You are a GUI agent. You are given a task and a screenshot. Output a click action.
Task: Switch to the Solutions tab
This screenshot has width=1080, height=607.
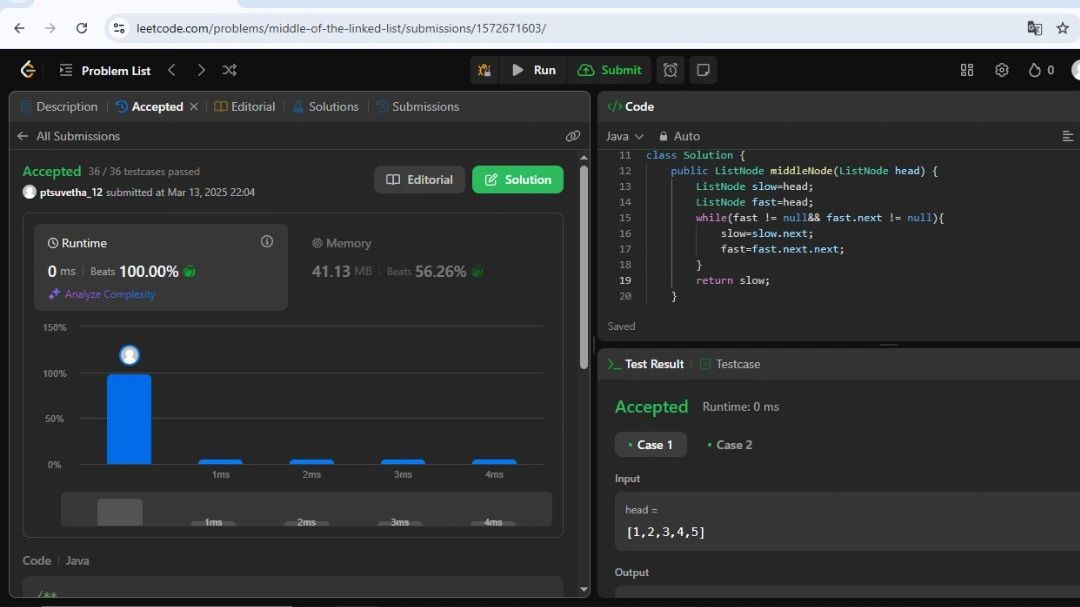[326, 107]
